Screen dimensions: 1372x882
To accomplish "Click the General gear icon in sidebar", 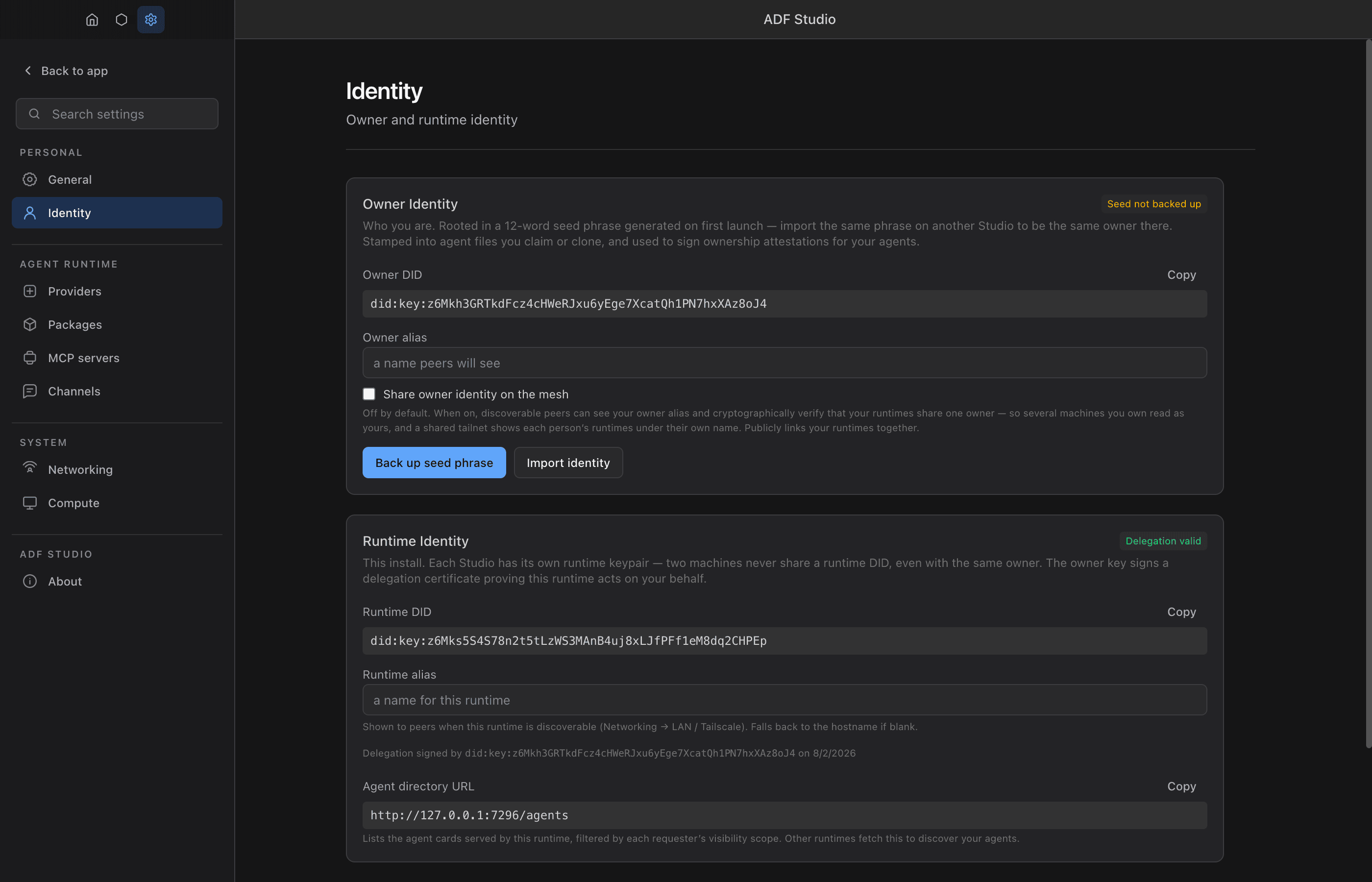I will click(30, 179).
